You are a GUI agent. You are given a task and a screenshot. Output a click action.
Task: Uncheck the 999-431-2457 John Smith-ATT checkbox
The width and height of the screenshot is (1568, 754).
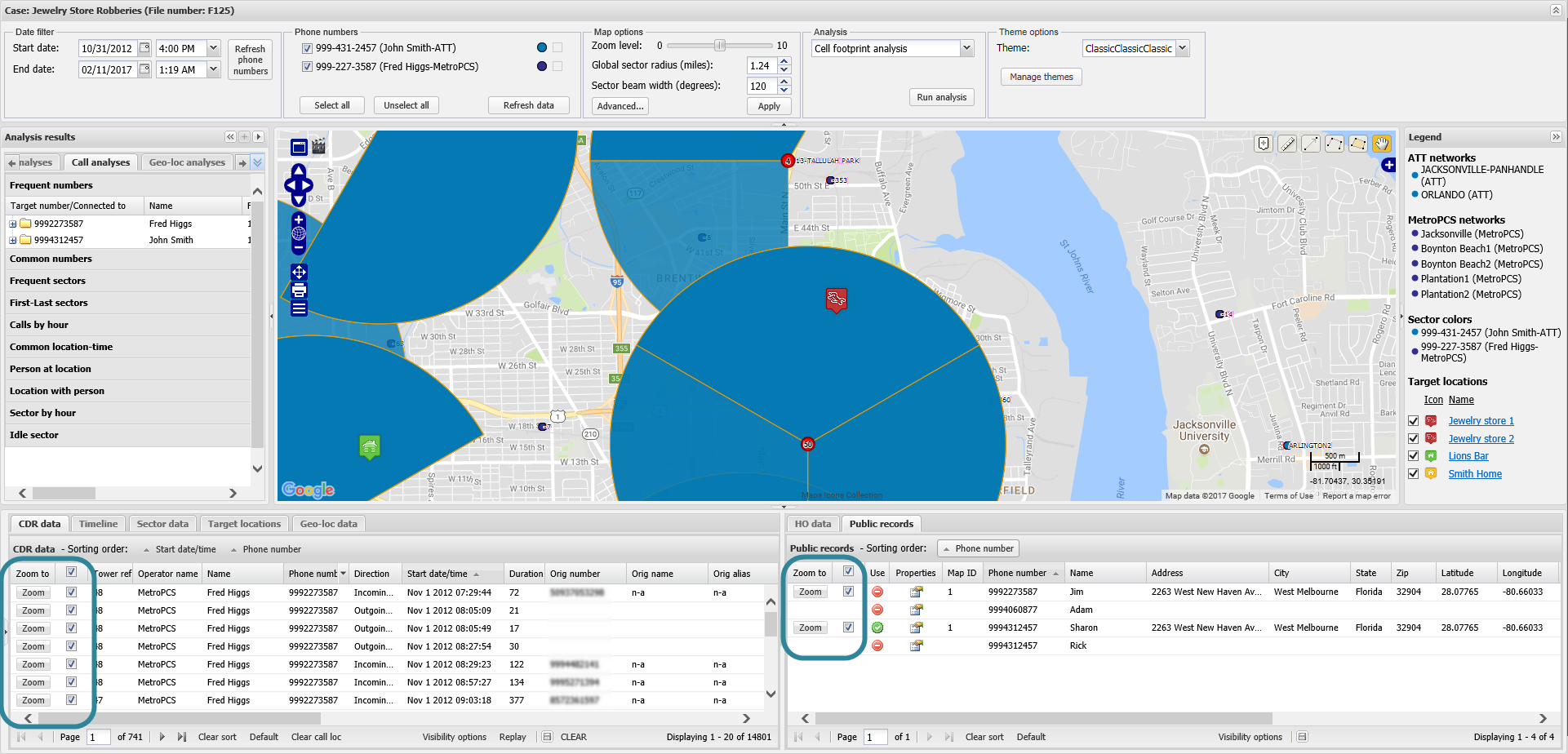[307, 48]
